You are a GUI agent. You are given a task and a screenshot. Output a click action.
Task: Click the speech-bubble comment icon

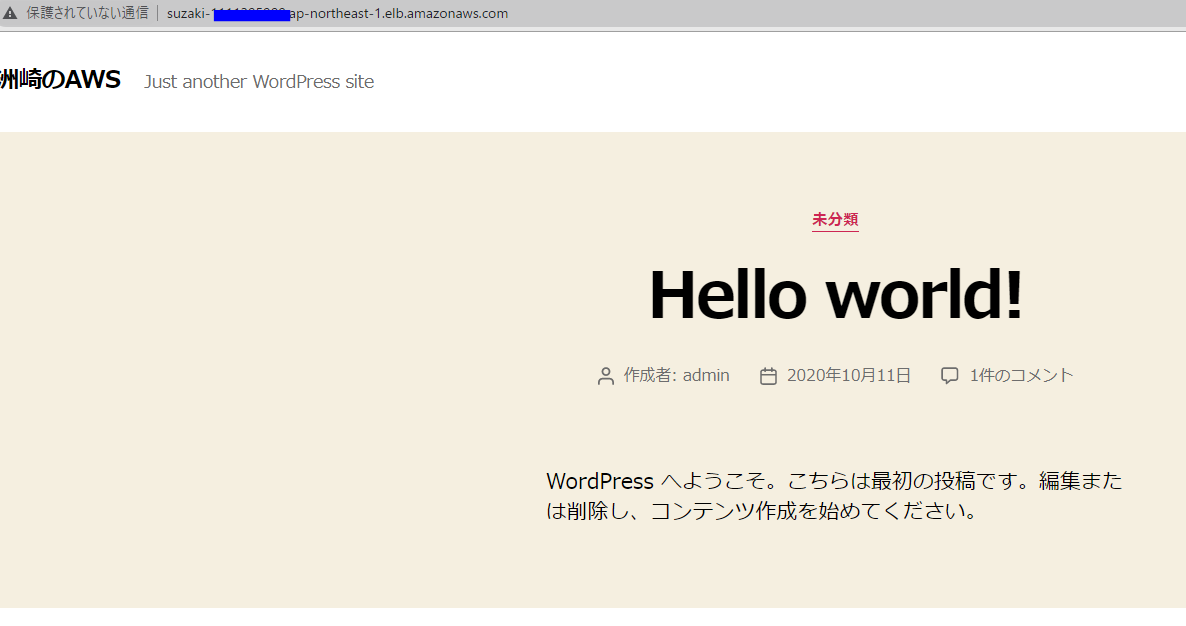948,375
